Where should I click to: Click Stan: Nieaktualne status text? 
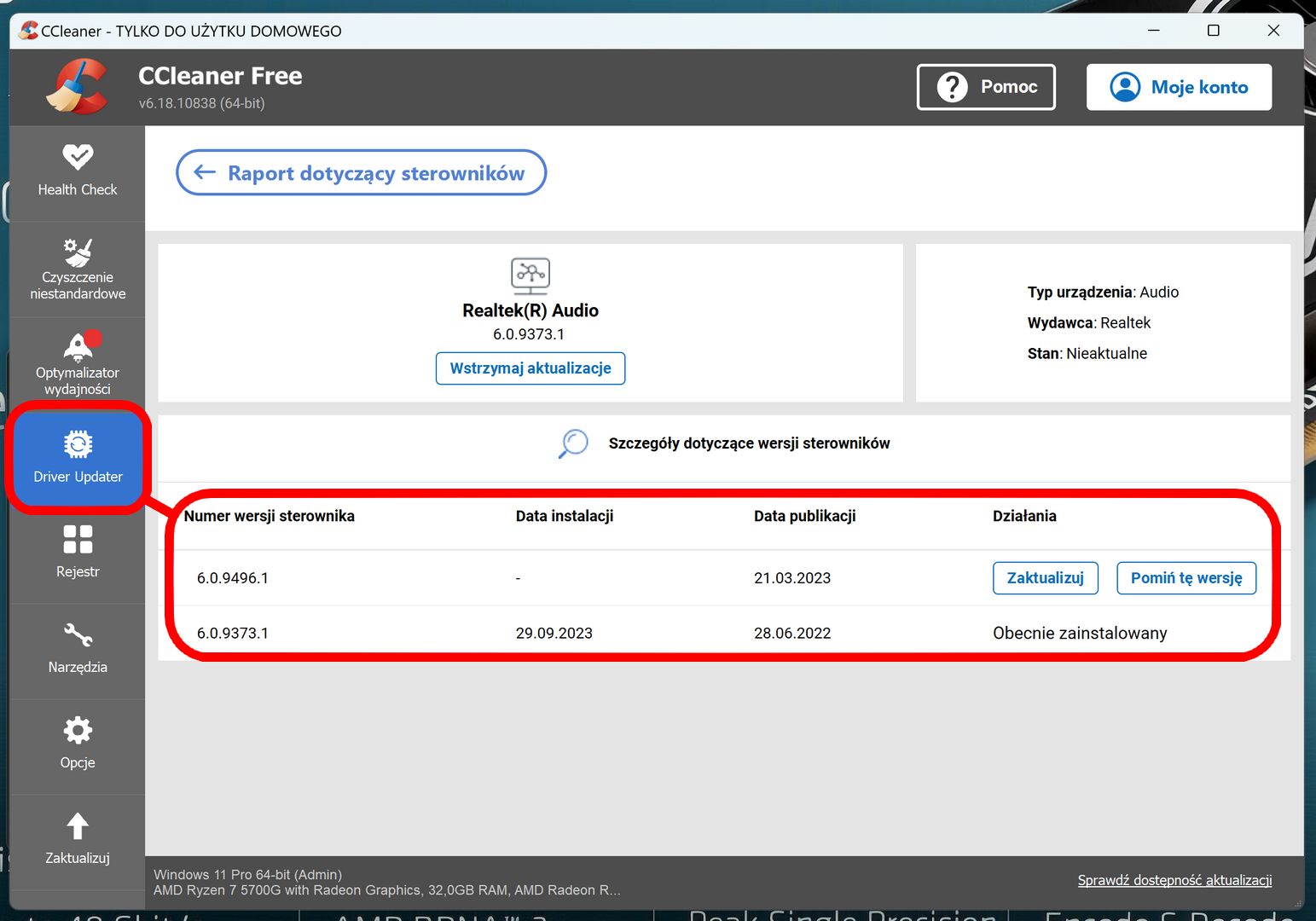[1087, 354]
